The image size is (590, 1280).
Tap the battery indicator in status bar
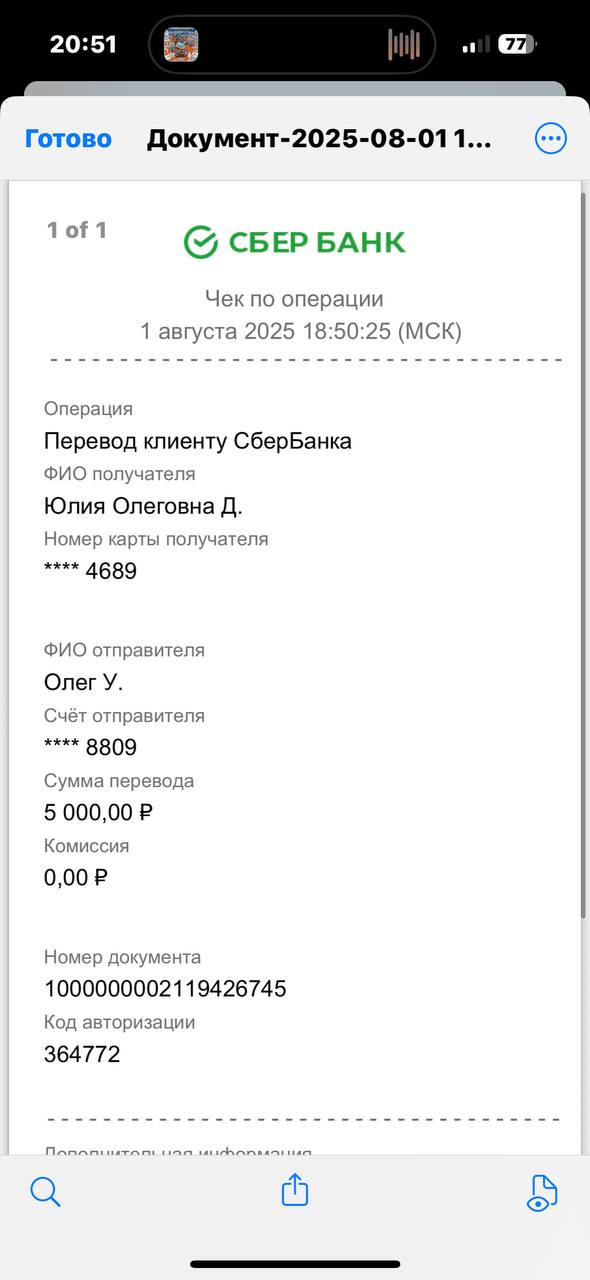pos(518,44)
